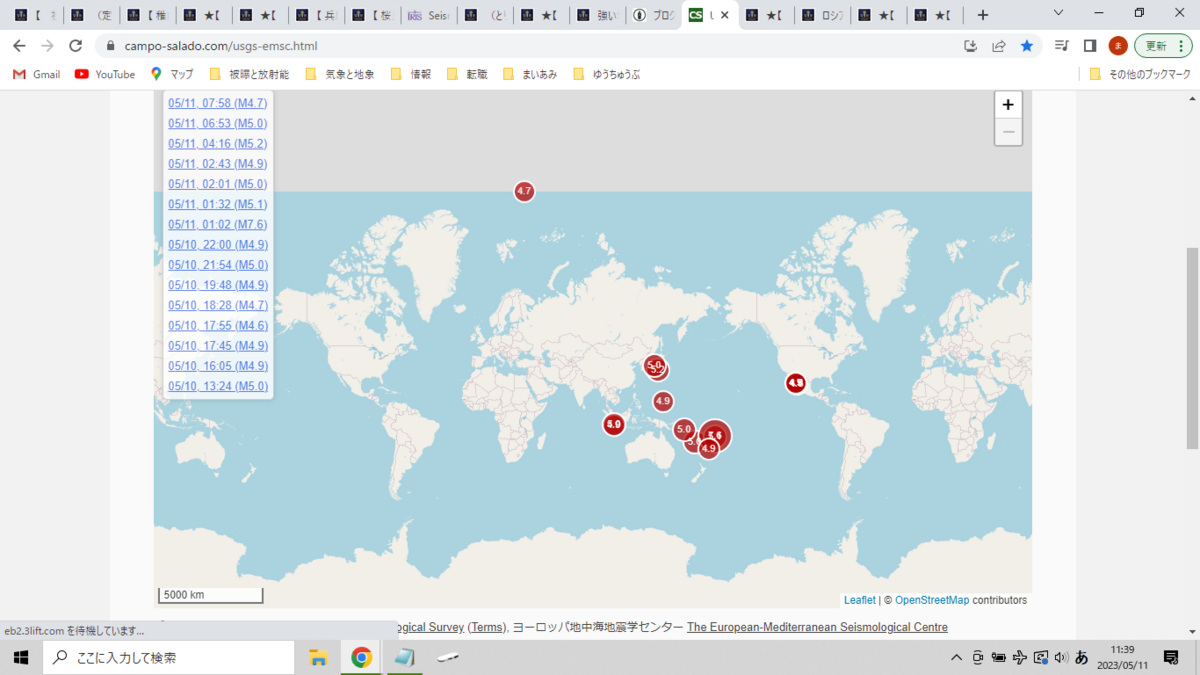The width and height of the screenshot is (1200, 675).
Task: Zoom out on the Leaflet map
Action: tap(1008, 132)
